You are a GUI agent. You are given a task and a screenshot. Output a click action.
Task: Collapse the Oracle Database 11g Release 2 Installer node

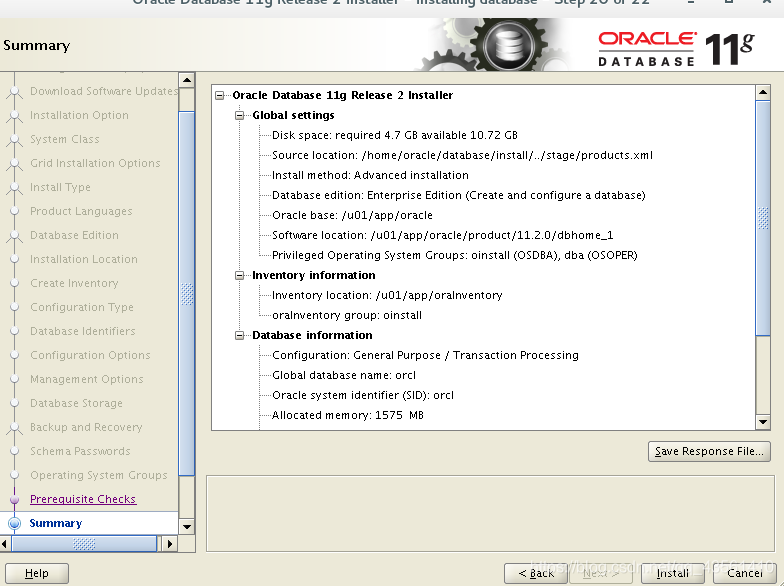220,96
